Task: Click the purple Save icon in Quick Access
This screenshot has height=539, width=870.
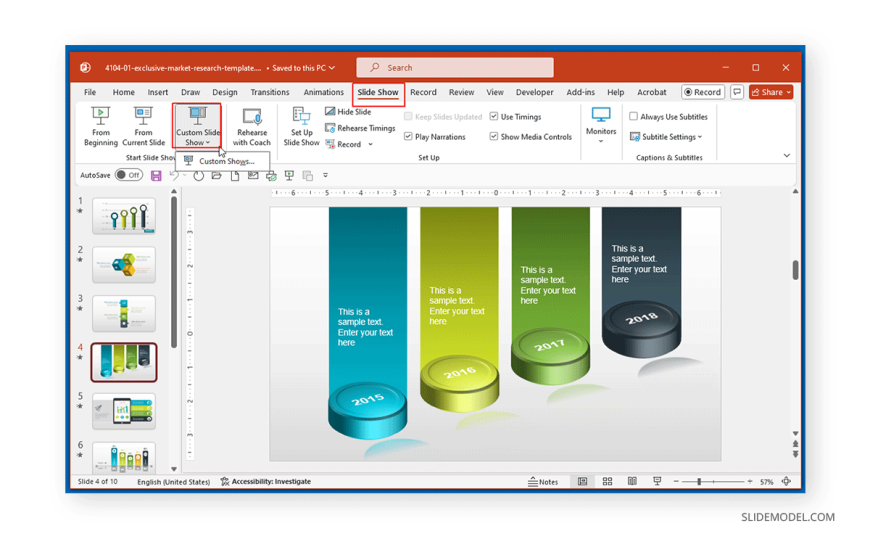Action: point(156,175)
